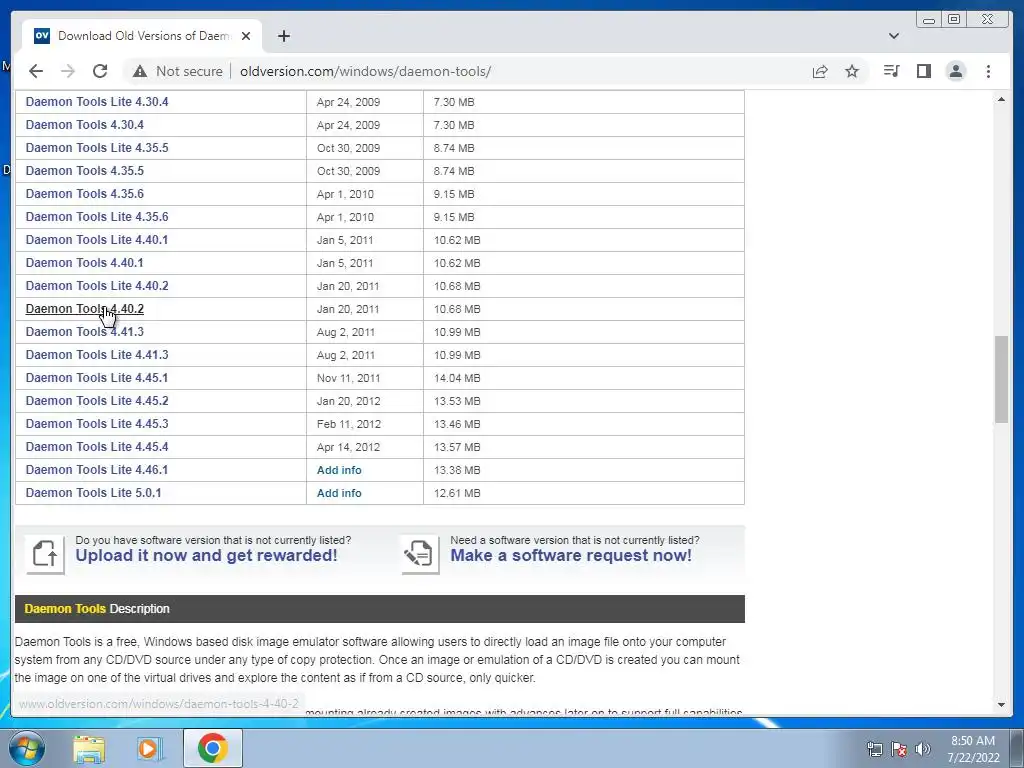Open Daemon Tools 4.30.4 link
The height and width of the screenshot is (768, 1024).
84,125
